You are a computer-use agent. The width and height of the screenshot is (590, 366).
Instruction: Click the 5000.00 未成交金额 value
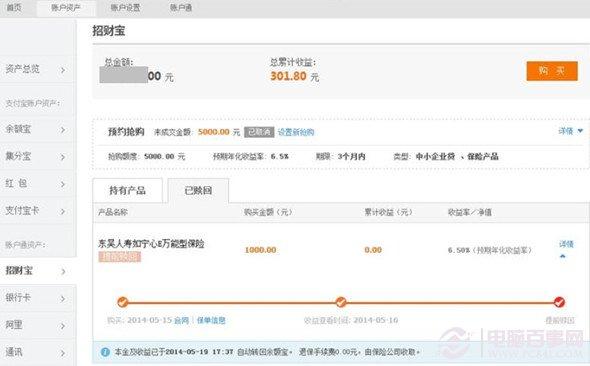pos(214,132)
